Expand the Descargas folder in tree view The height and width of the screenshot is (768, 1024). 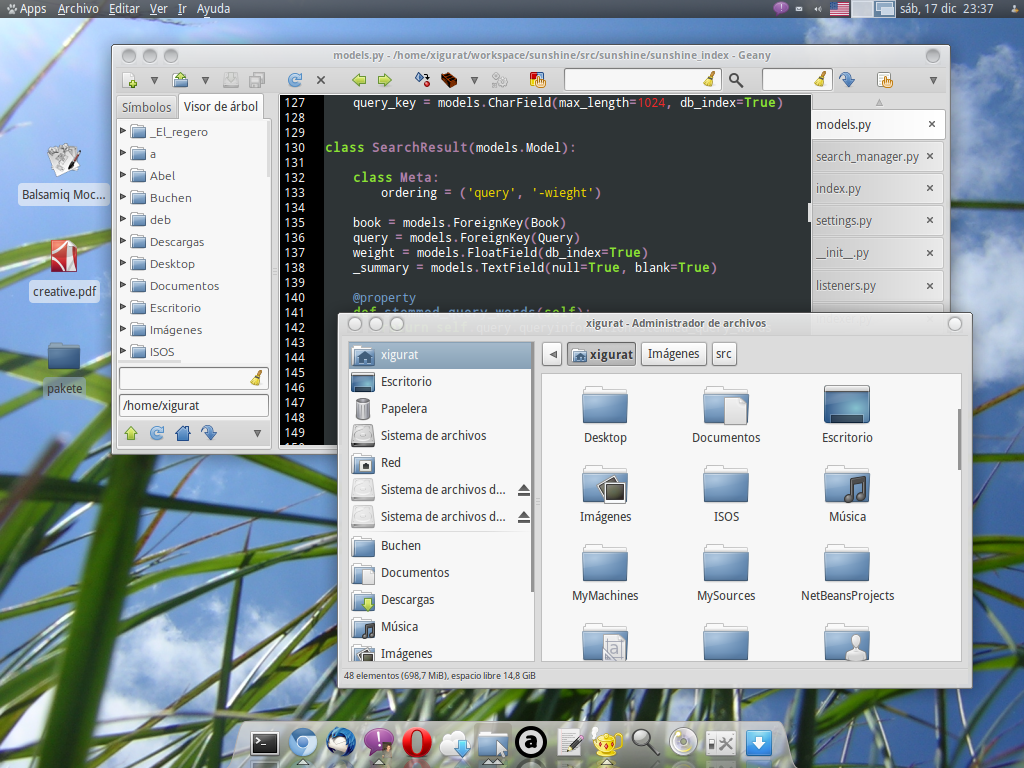[x=124, y=241]
